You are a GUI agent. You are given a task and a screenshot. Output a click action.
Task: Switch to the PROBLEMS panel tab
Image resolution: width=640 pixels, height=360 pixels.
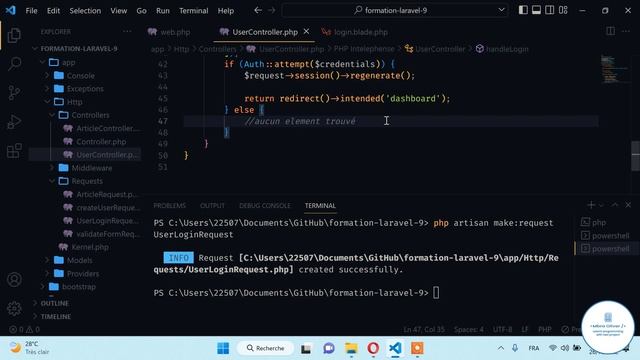(169, 205)
